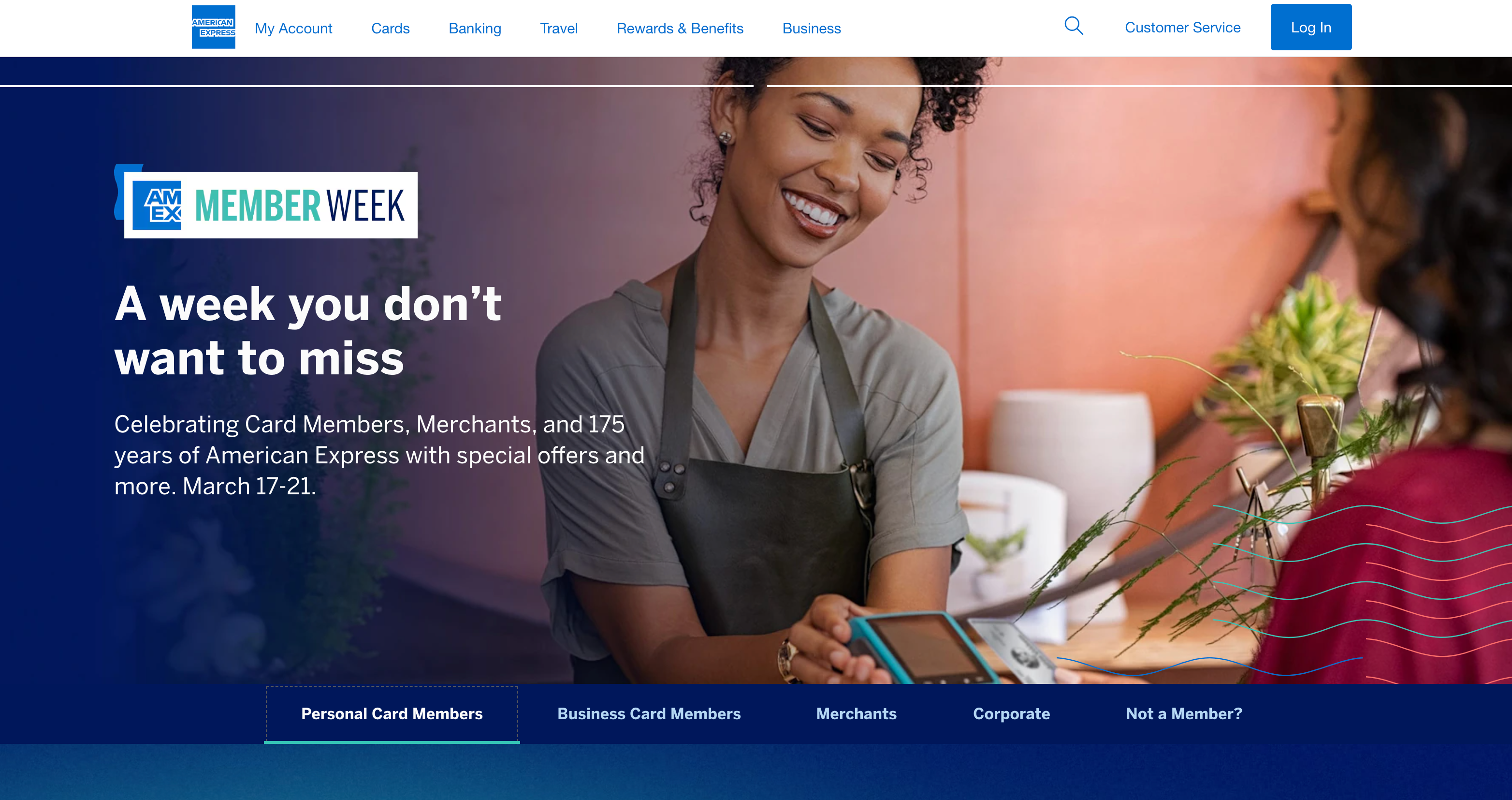This screenshot has width=1512, height=800.
Task: Click the Merchants tab
Action: (x=856, y=714)
